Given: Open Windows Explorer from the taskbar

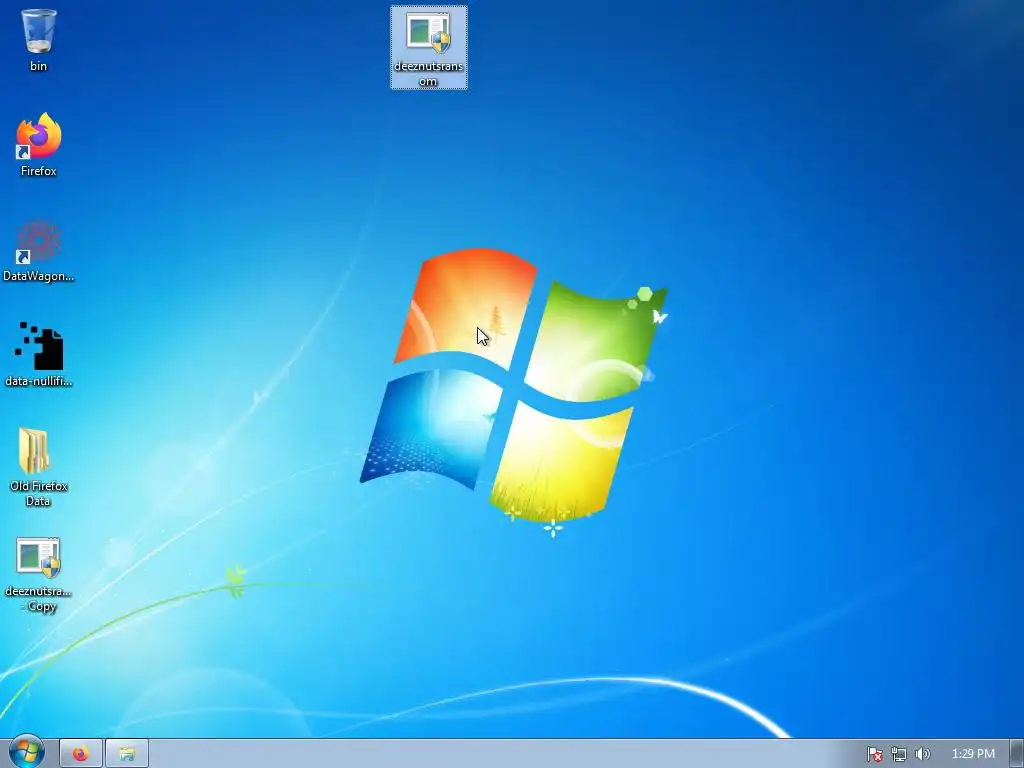Looking at the screenshot, I should pos(127,754).
